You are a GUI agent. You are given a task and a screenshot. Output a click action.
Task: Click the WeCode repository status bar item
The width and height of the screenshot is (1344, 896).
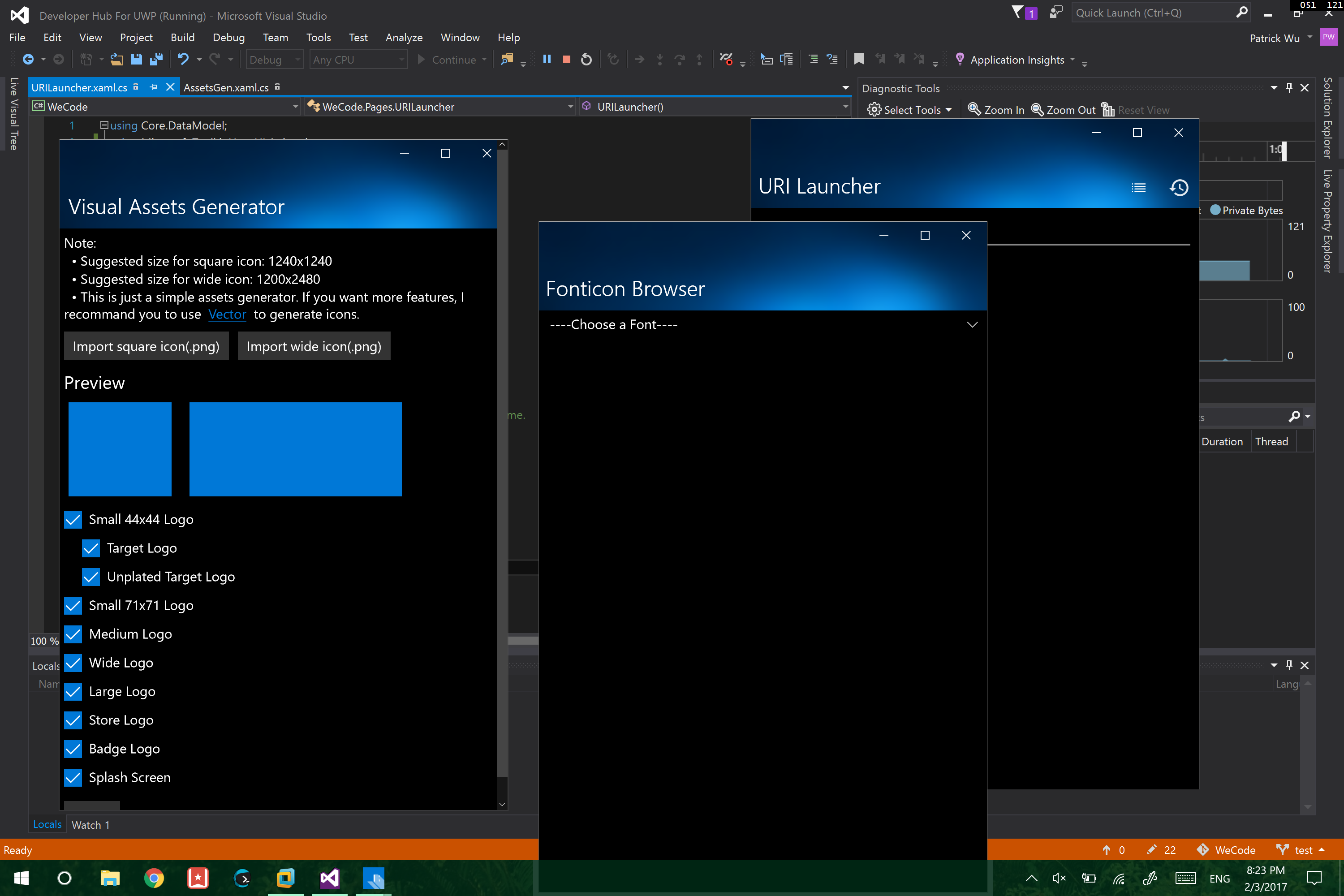[x=1226, y=850]
